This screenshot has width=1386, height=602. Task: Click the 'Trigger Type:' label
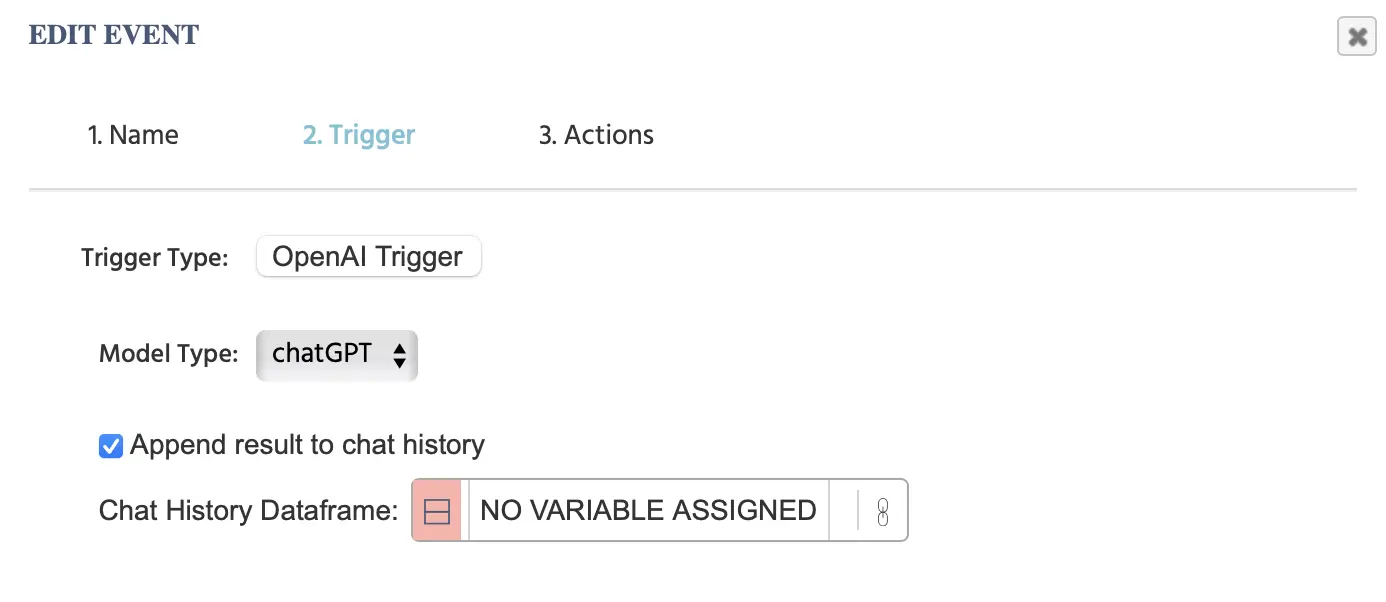(155, 258)
